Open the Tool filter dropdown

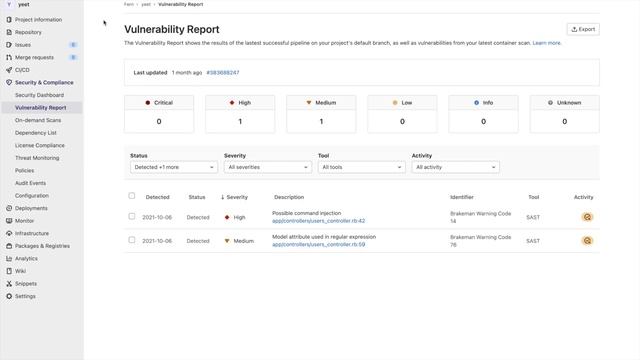362,167
